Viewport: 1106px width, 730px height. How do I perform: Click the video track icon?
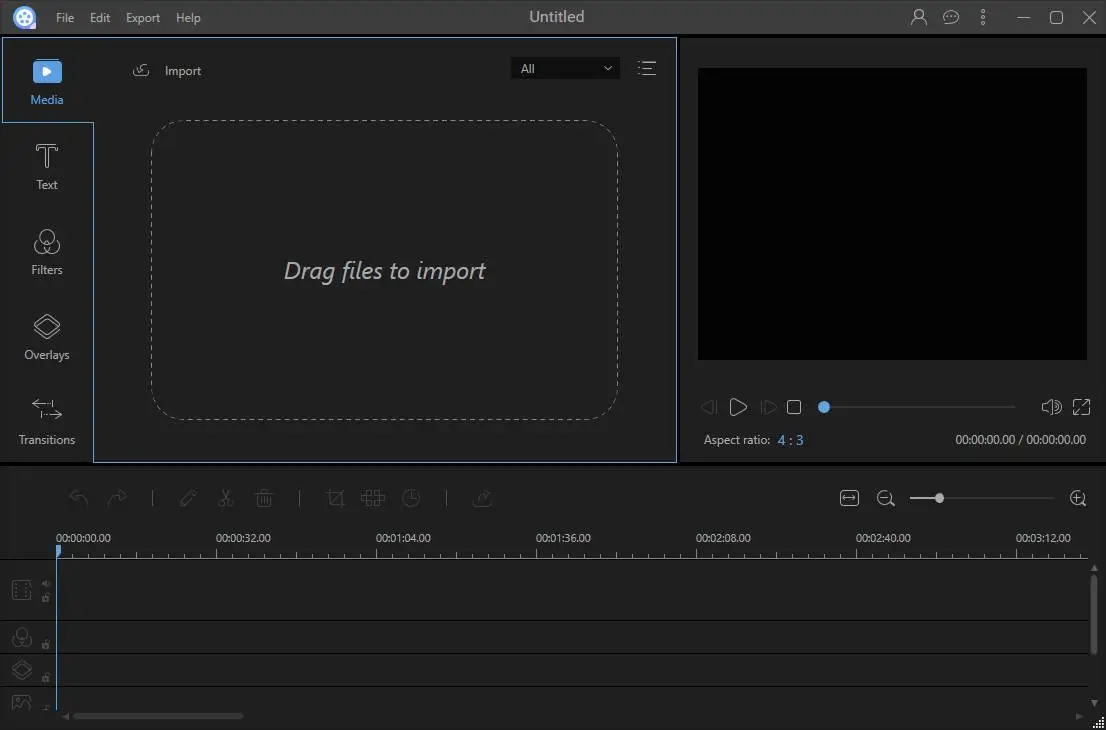tap(22, 590)
